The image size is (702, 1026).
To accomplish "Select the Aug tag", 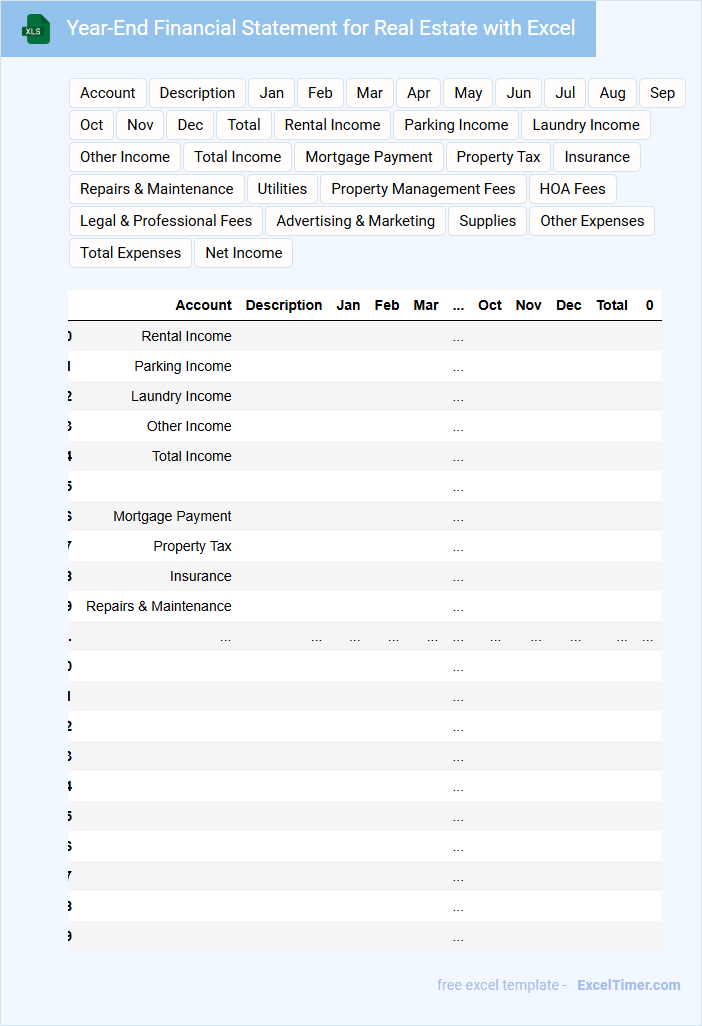I will click(612, 93).
